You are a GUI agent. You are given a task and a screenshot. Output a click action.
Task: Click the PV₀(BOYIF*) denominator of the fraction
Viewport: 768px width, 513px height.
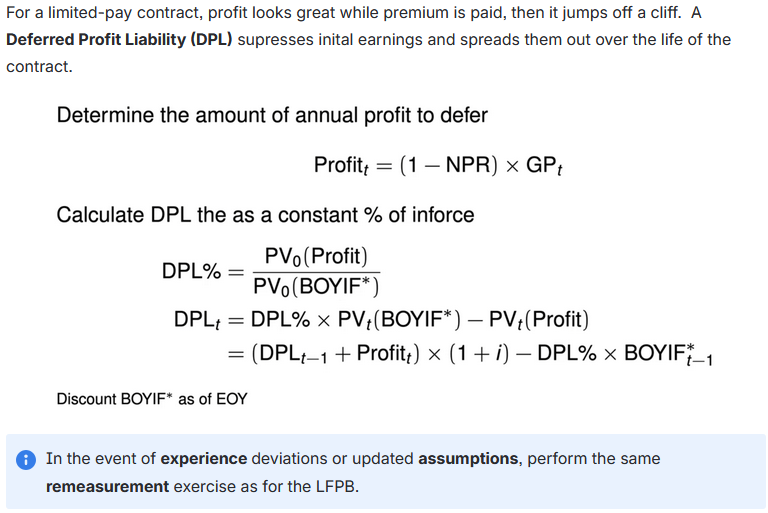coord(316,287)
